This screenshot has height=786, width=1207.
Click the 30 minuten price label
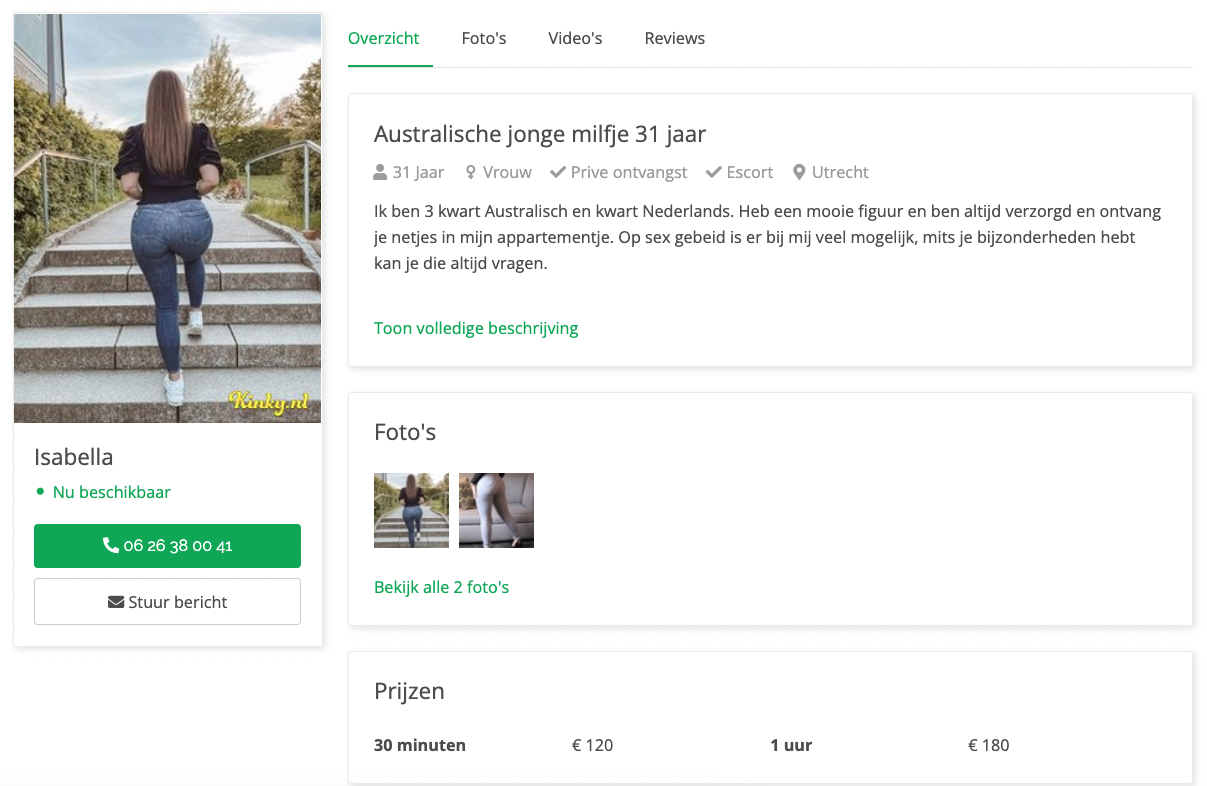(420, 745)
